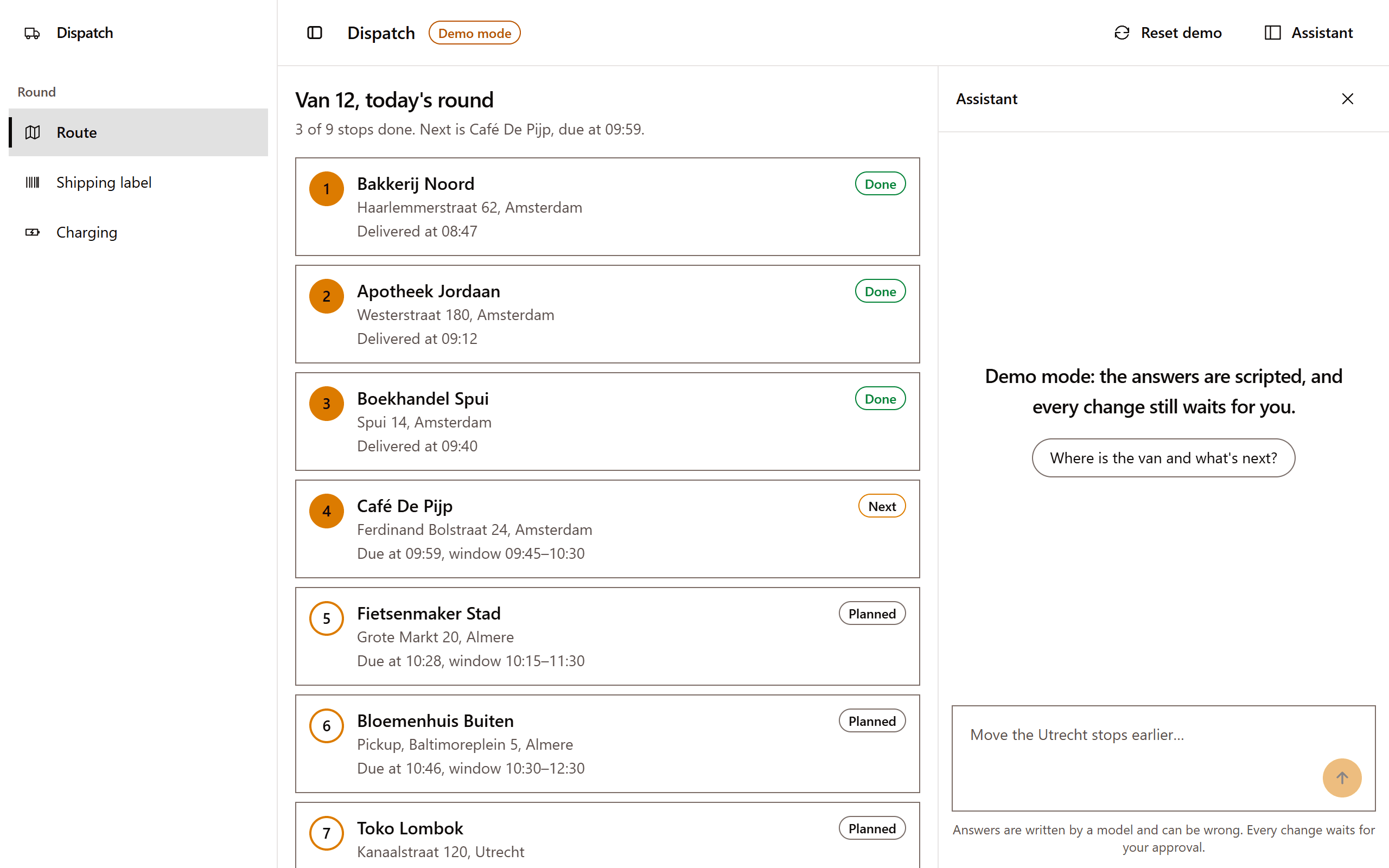Click the Reset demo button
The width and height of the screenshot is (1389, 868).
click(x=1168, y=33)
